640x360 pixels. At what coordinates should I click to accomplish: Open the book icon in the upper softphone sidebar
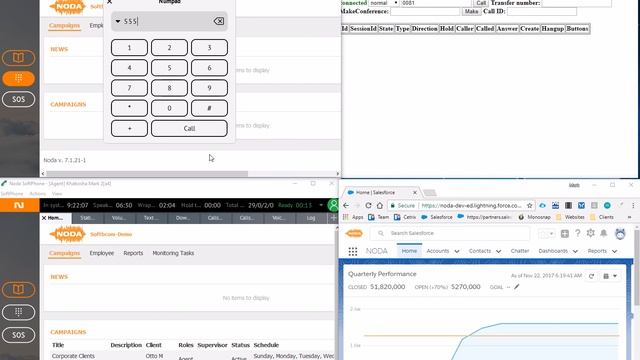click(18, 58)
